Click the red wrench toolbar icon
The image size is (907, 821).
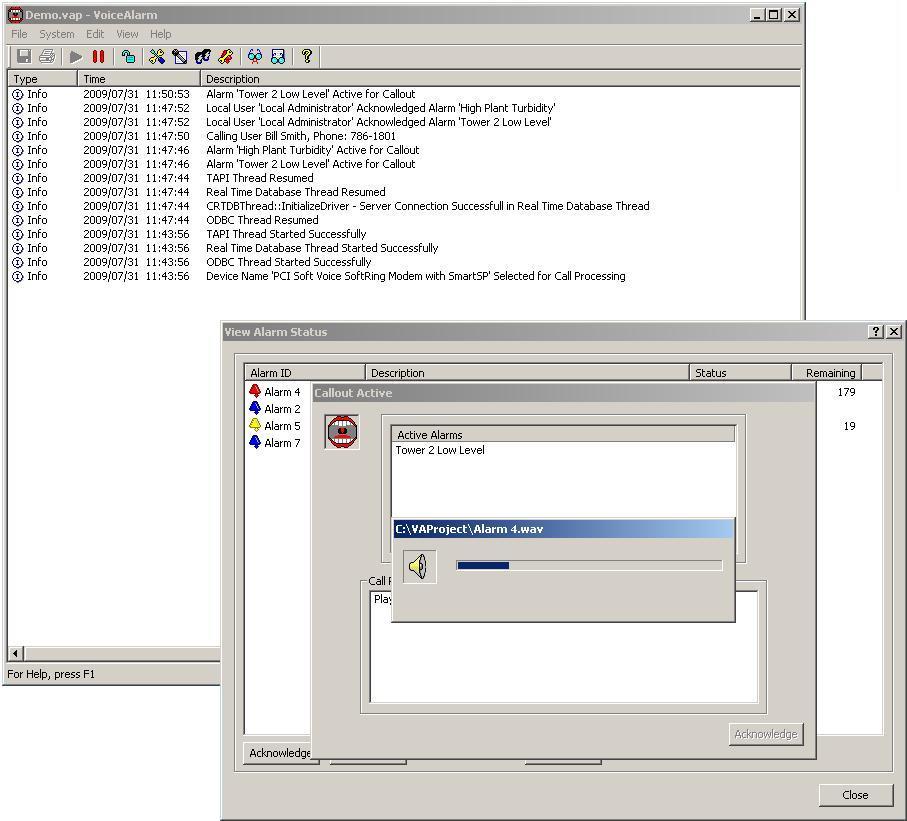[226, 57]
